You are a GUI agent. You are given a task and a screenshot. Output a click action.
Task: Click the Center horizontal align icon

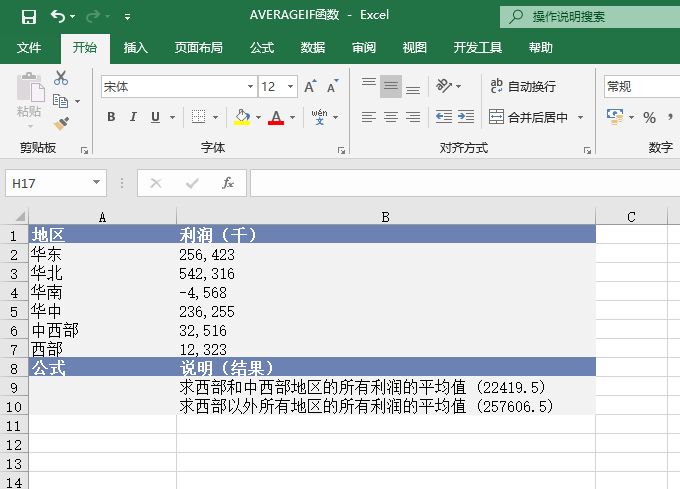coord(390,117)
